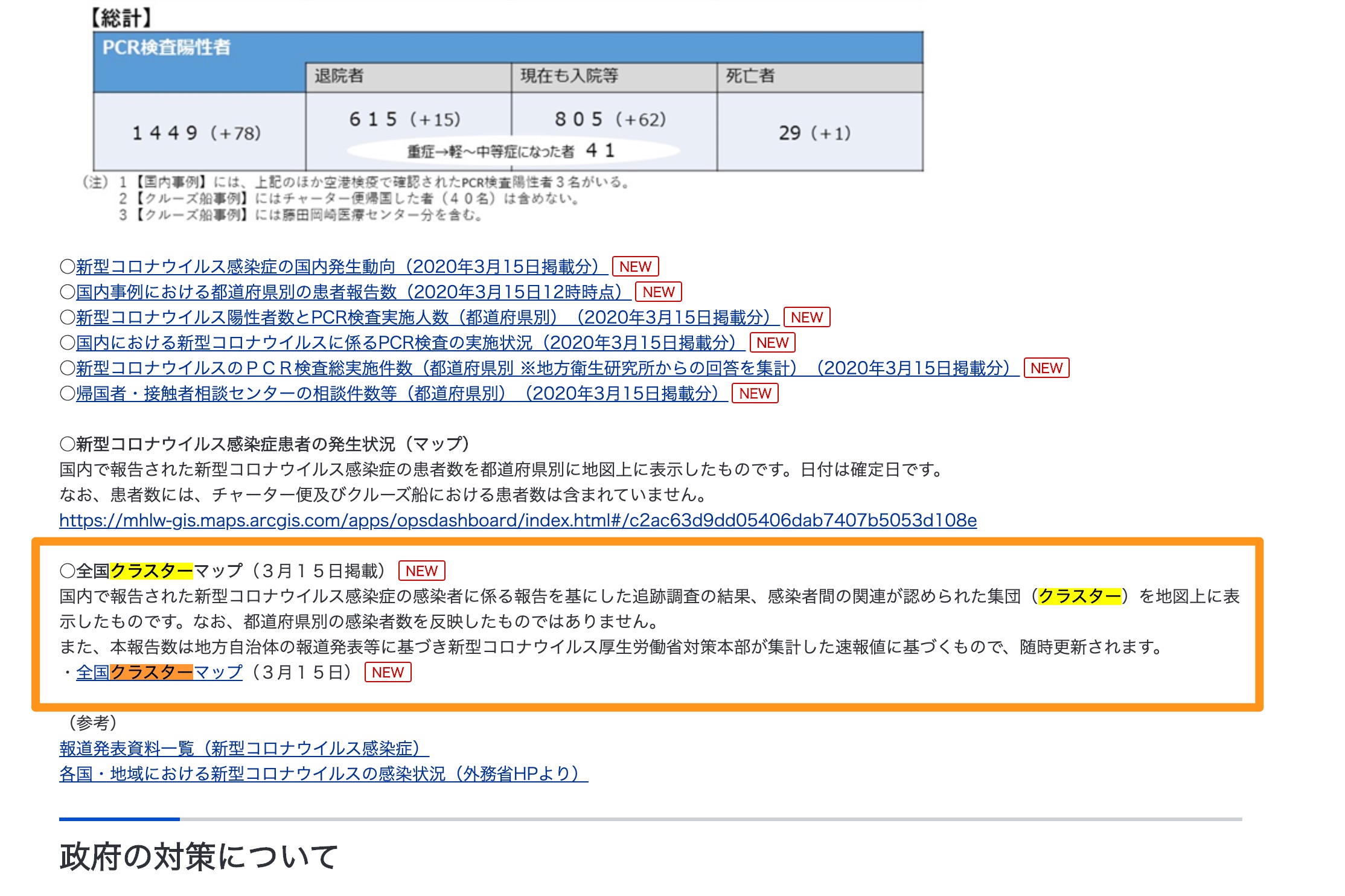Click NEW badge next to クラスターマップ heading
1345x896 pixels.
click(x=421, y=571)
